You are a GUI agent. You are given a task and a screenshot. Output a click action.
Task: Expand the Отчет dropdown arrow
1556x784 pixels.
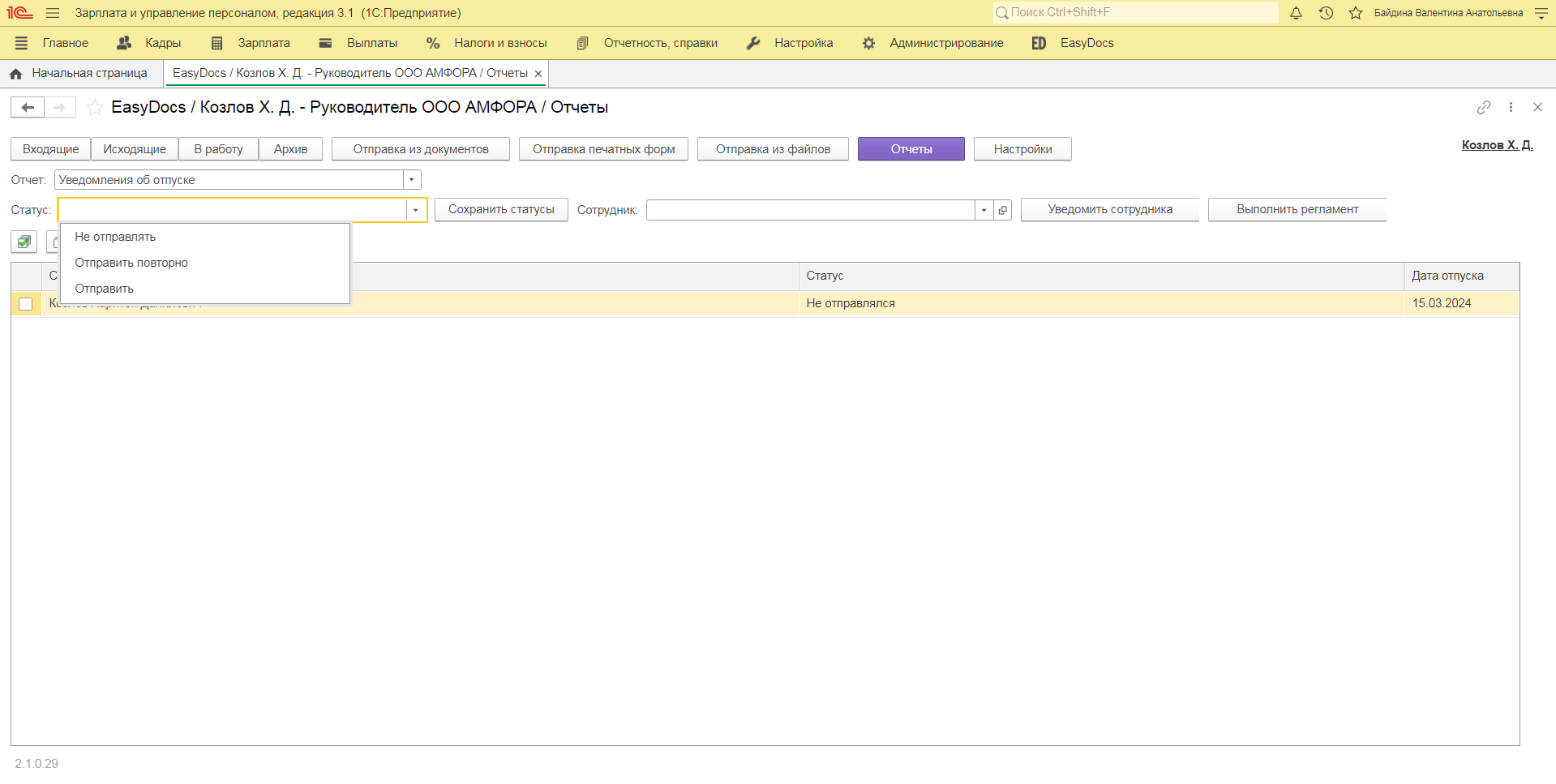(x=412, y=180)
